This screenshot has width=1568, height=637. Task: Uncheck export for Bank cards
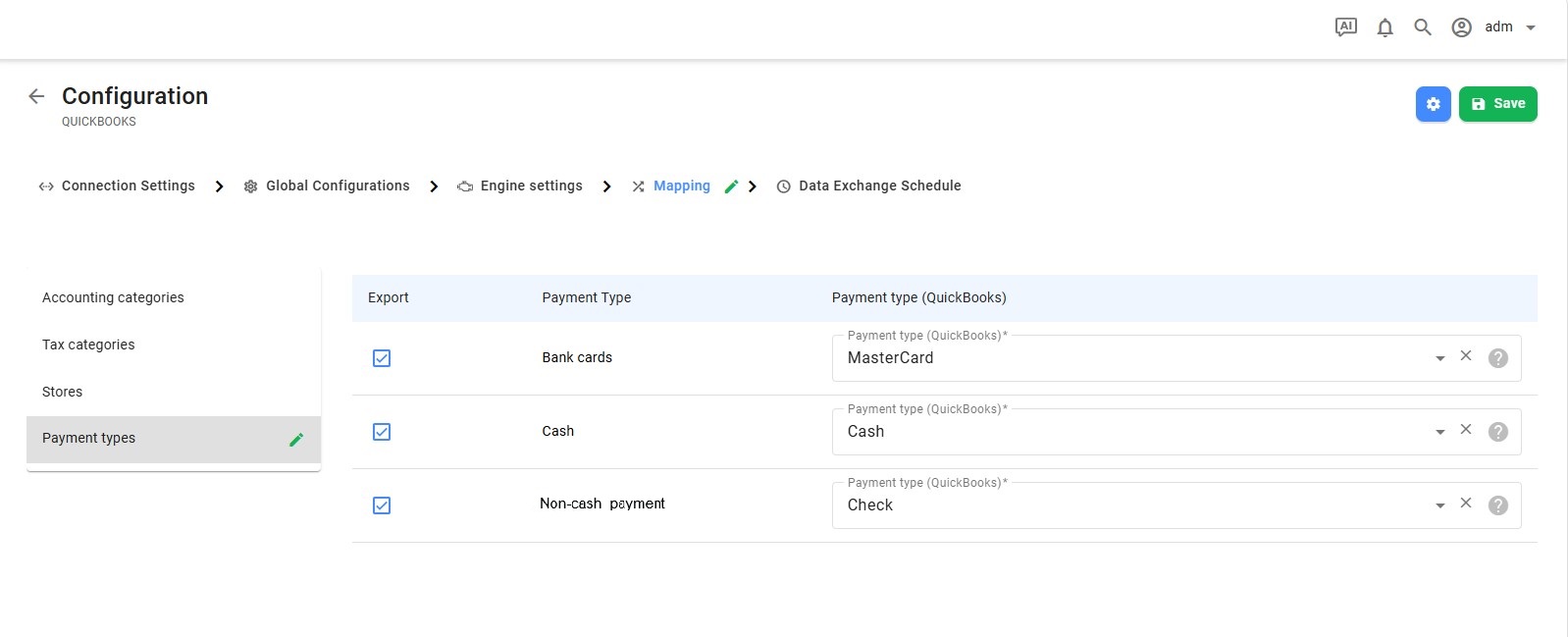pyautogui.click(x=382, y=358)
